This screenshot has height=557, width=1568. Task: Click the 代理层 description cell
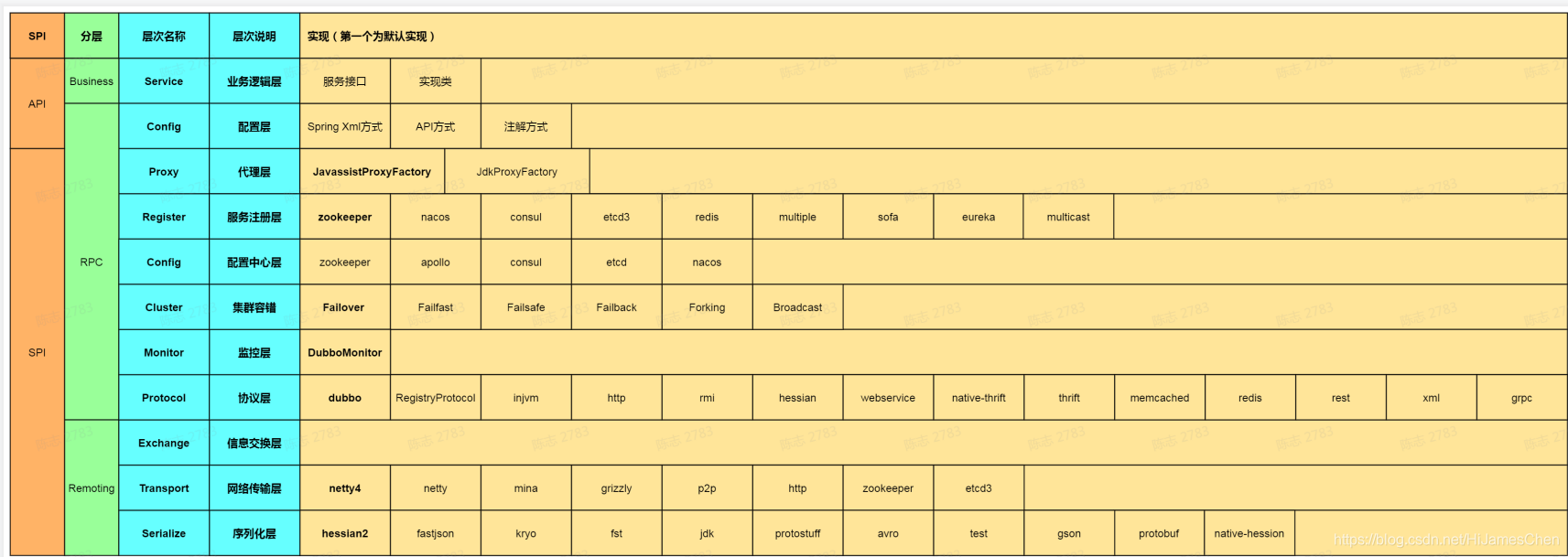click(254, 172)
